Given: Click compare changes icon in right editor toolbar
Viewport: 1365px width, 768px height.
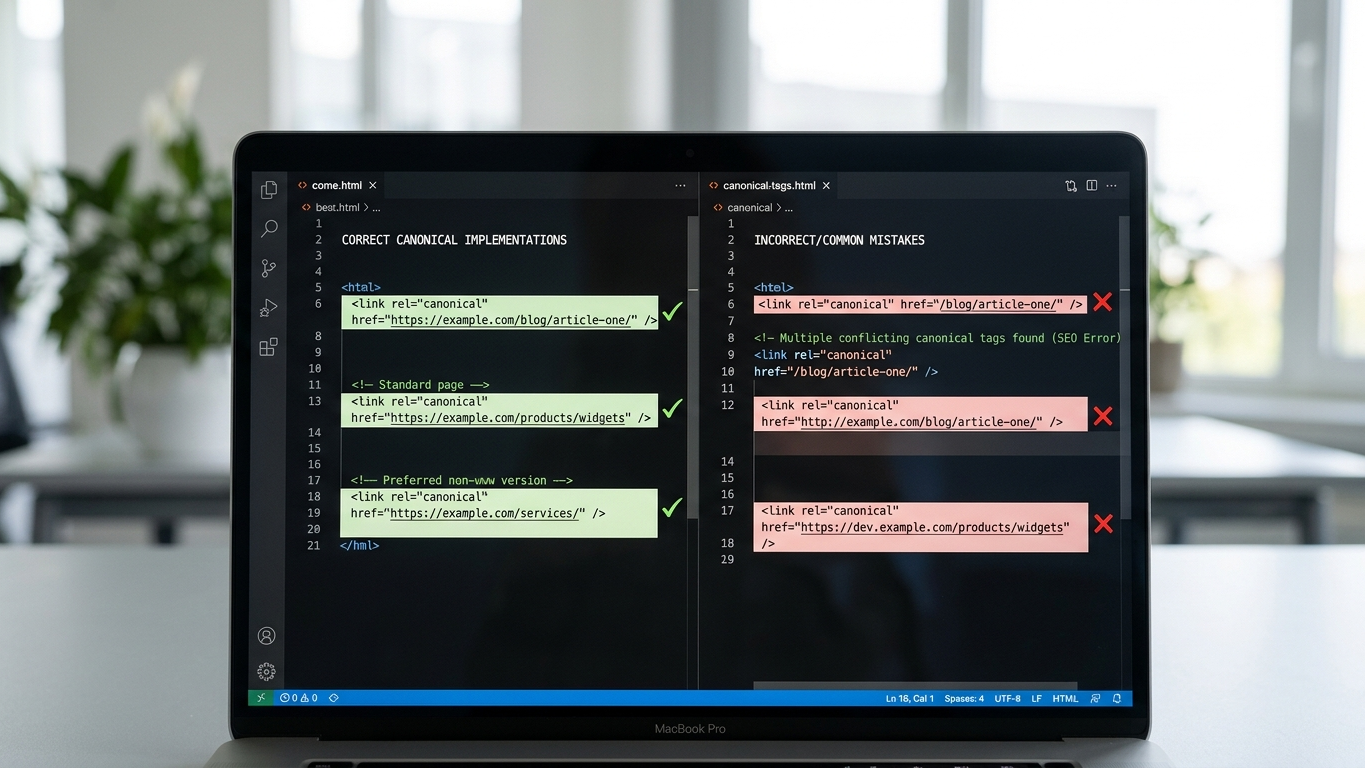Looking at the screenshot, I should click(1071, 185).
